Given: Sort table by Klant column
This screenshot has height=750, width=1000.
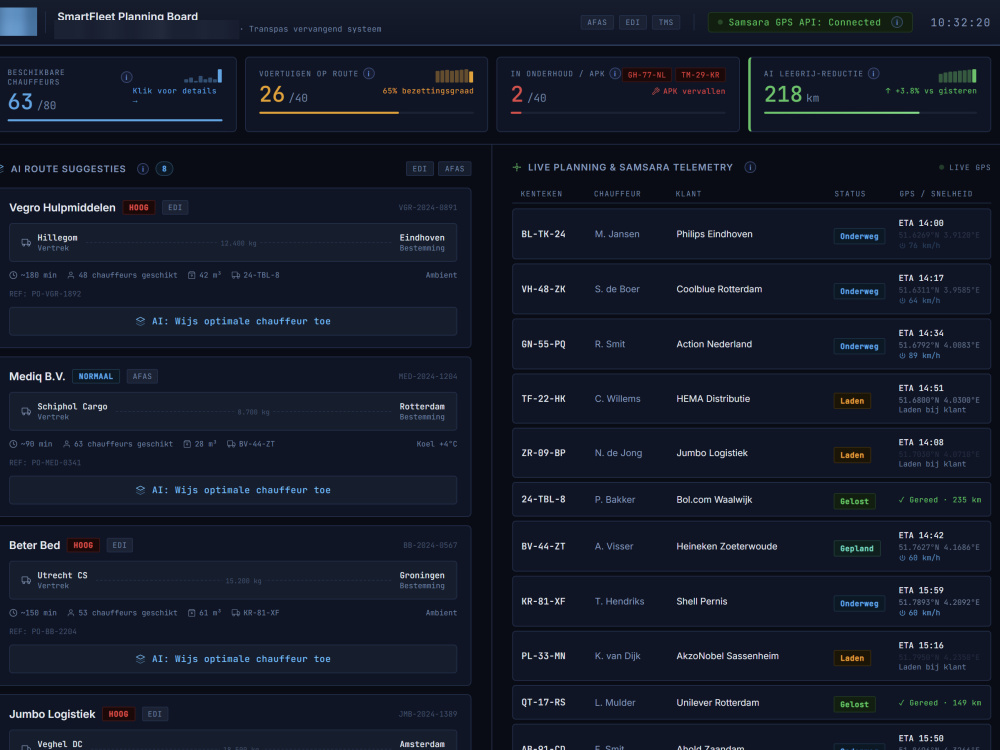Looking at the screenshot, I should 689,194.
